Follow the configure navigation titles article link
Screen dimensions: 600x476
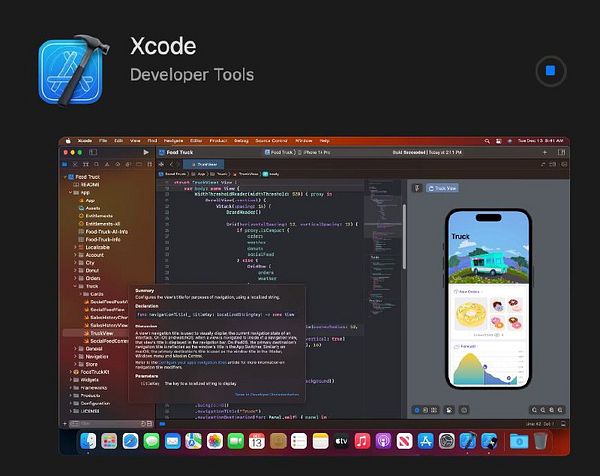pos(192,362)
